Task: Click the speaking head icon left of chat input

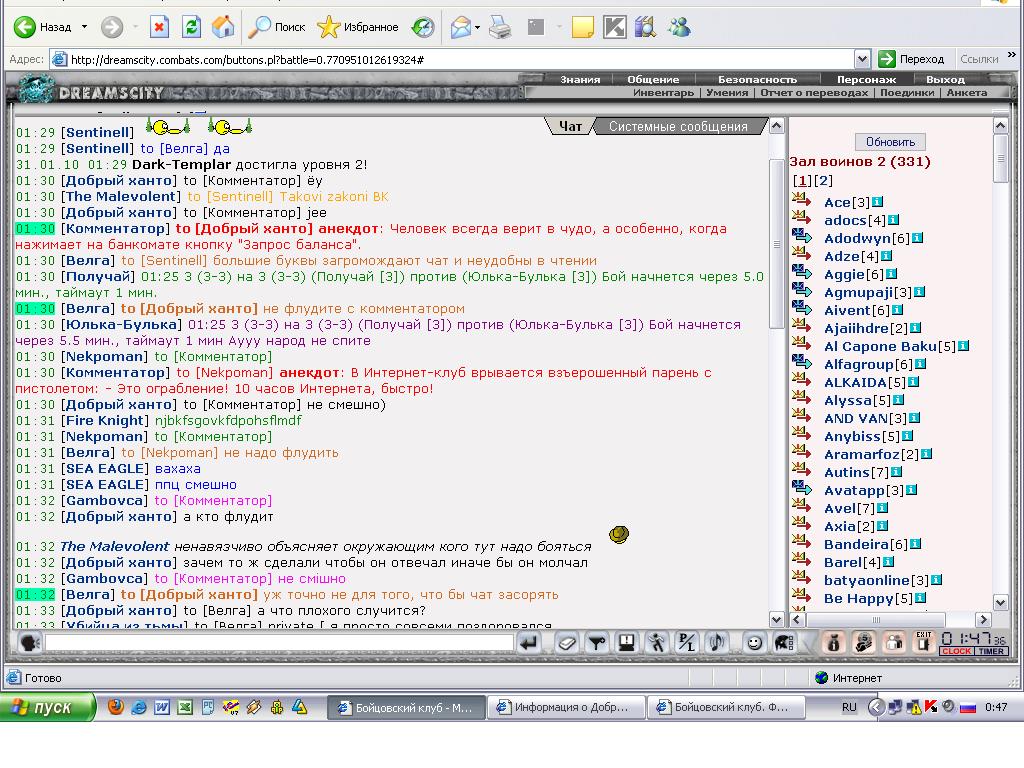Action: pos(29,643)
